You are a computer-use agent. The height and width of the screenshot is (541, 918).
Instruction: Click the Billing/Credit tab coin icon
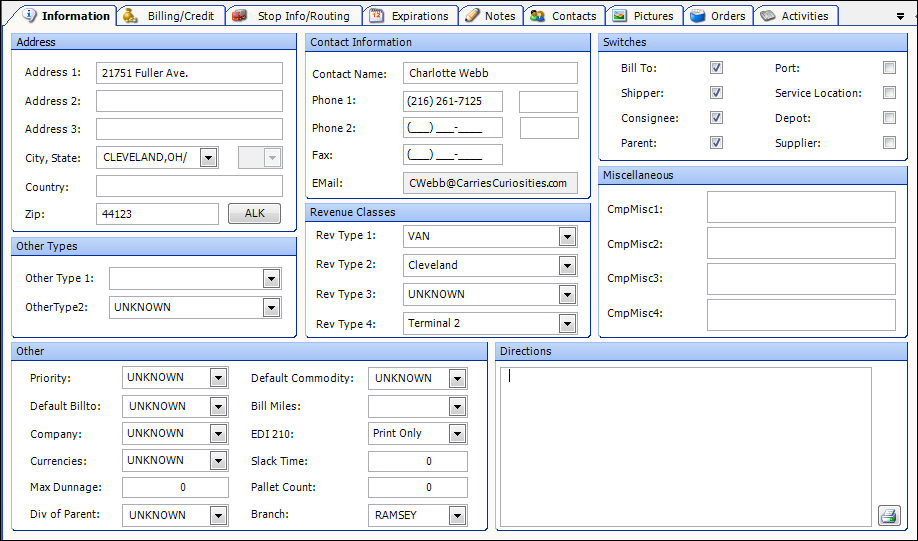click(131, 16)
